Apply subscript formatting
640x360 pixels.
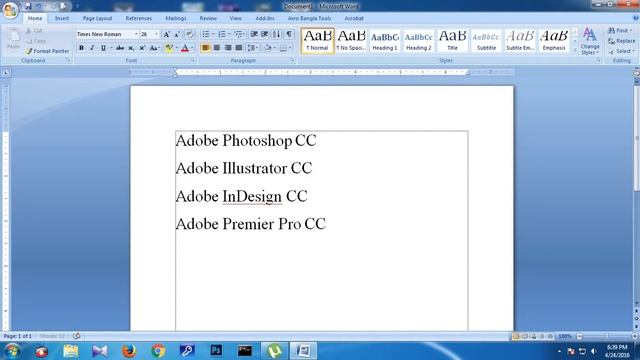131,48
